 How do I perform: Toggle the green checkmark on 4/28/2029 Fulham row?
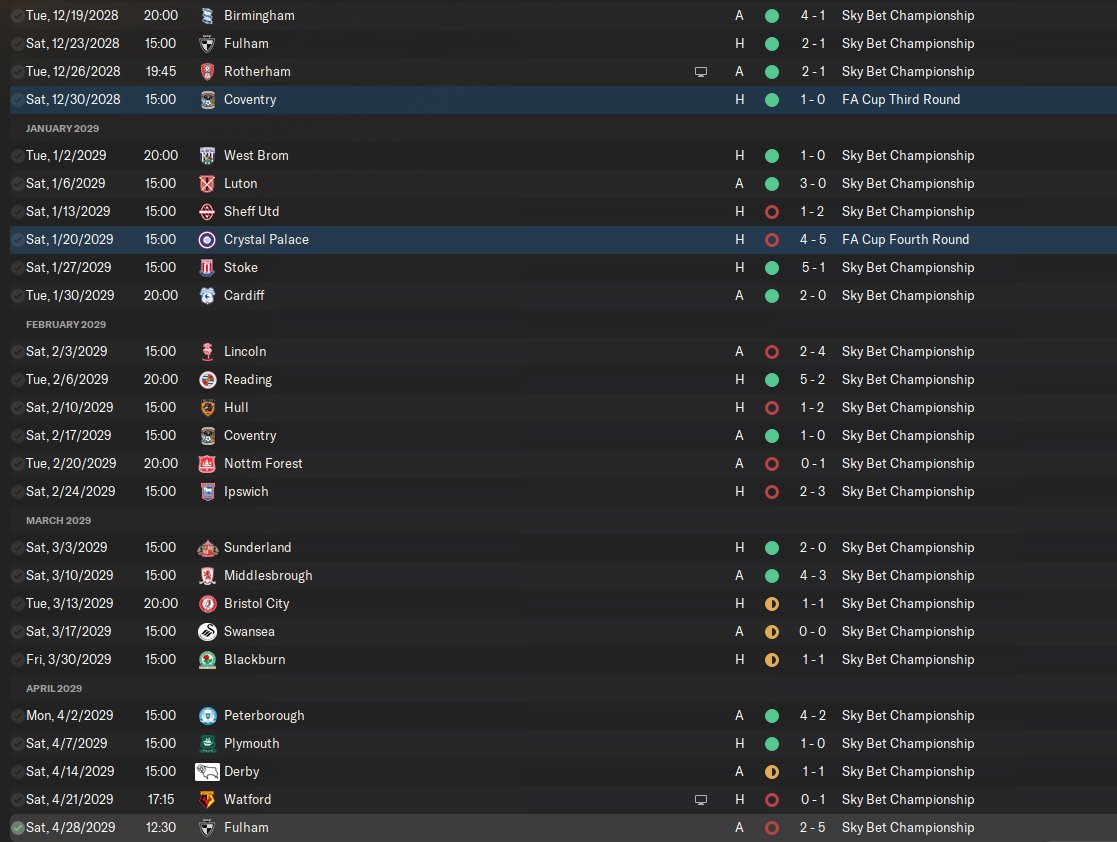point(17,828)
